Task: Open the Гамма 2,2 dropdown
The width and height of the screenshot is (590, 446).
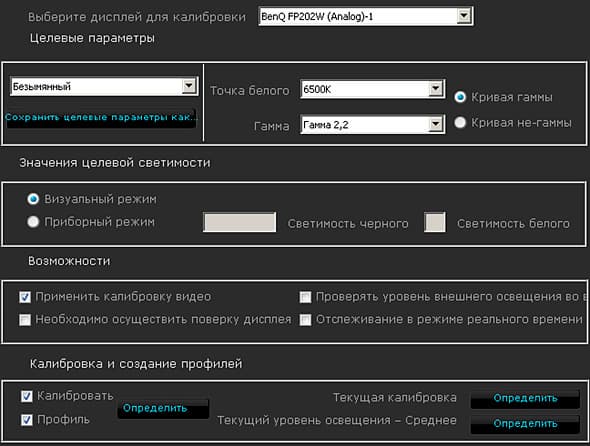Action: coord(373,124)
